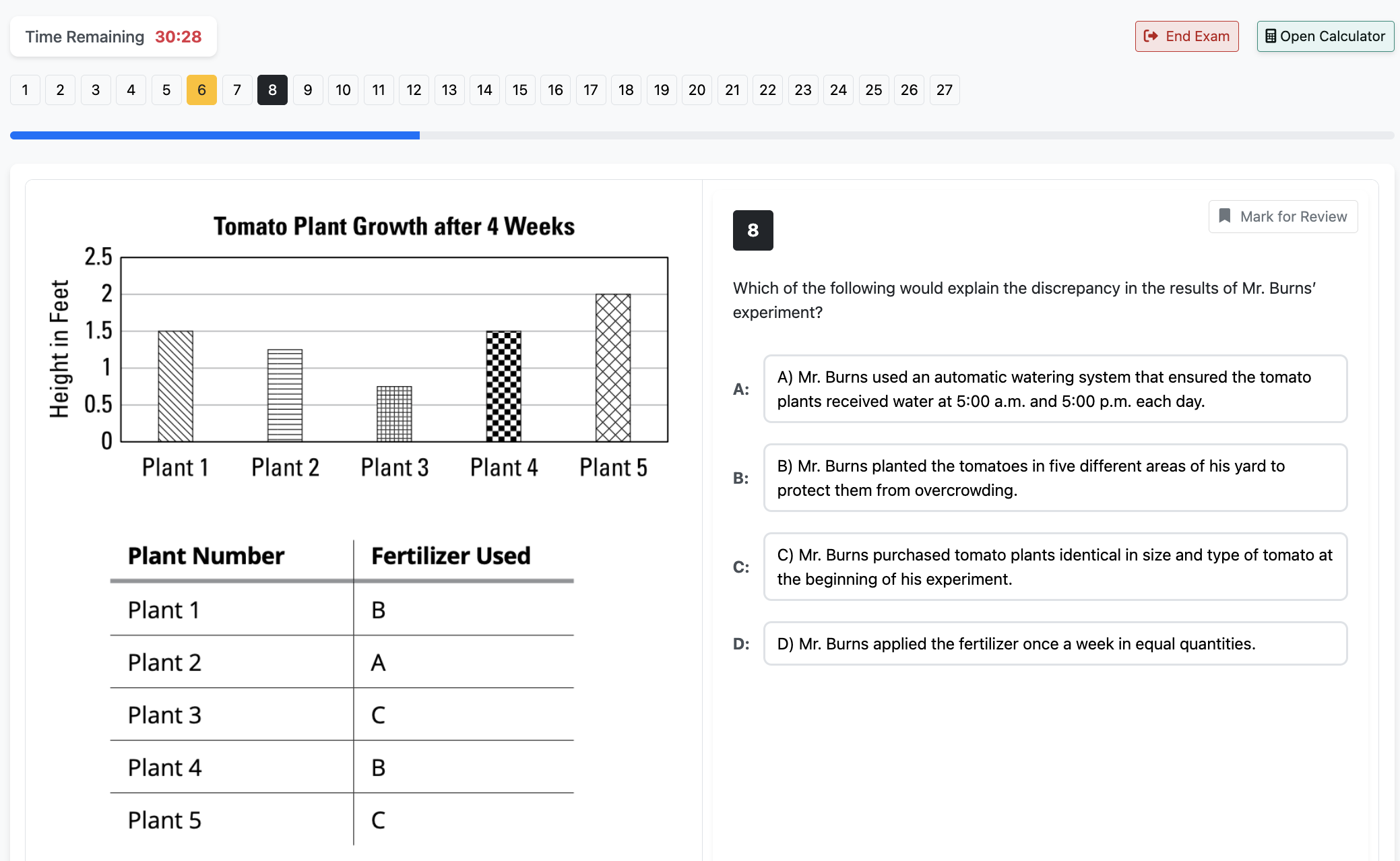Click Mark for Review
Viewport: 1400px width, 861px height.
coord(1283,216)
